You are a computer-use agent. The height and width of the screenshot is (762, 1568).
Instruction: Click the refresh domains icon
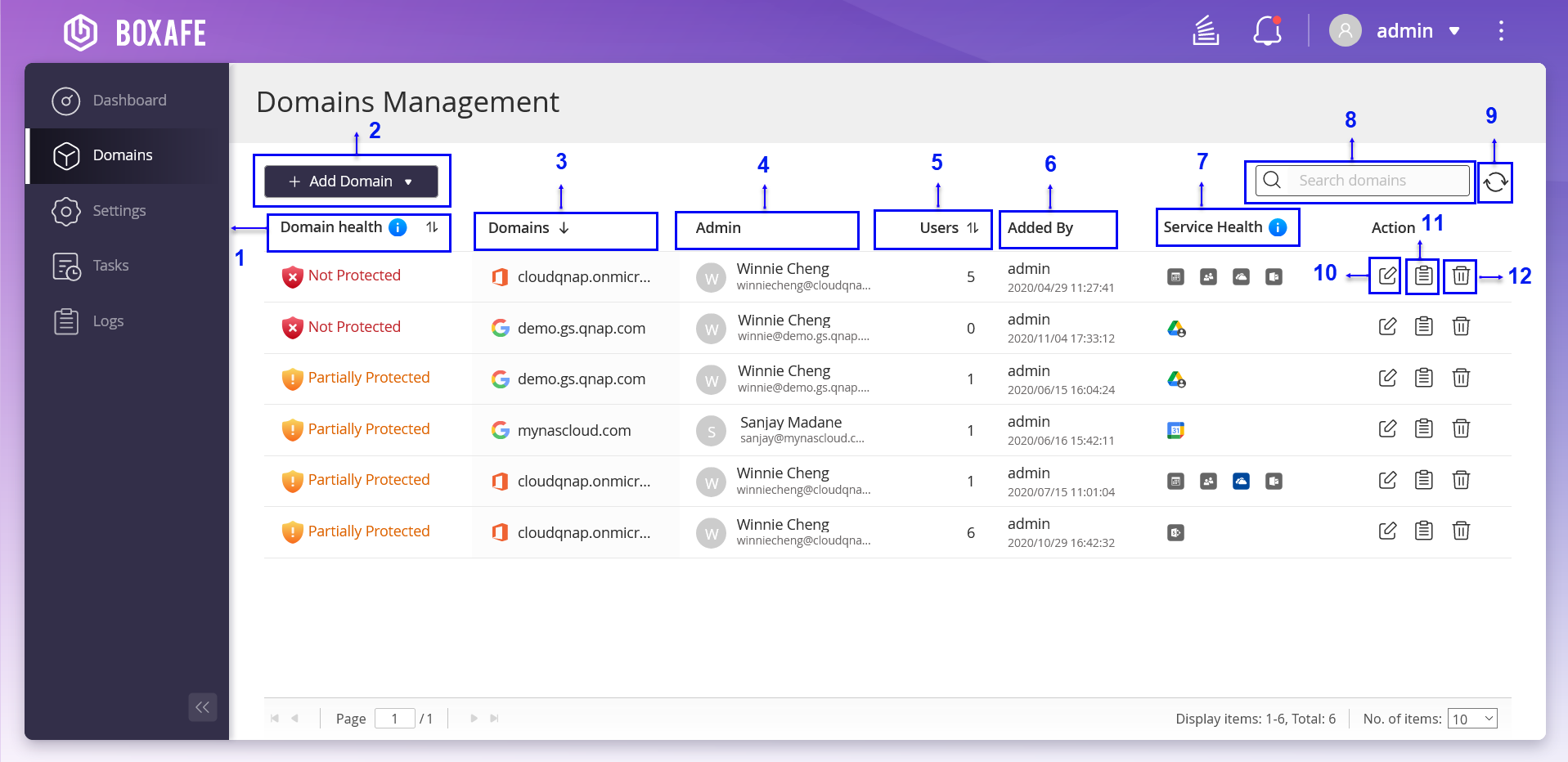pos(1495,182)
